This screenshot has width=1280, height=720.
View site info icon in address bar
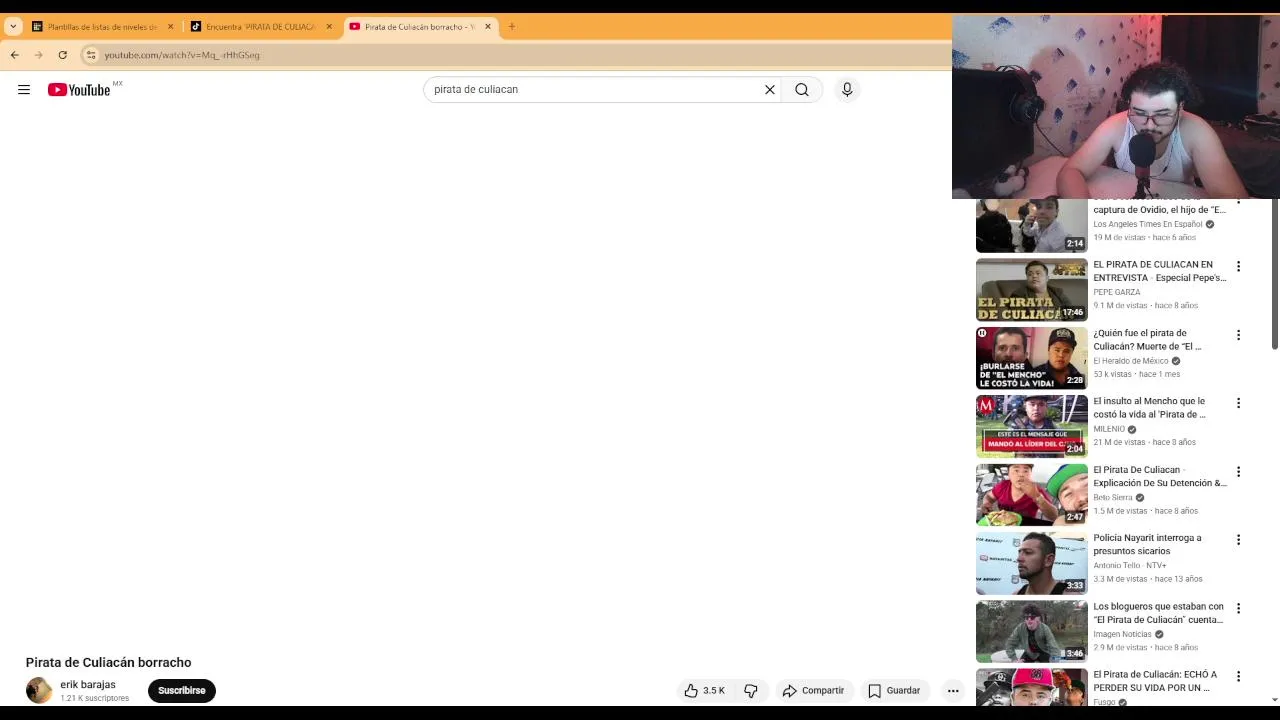[x=91, y=55]
